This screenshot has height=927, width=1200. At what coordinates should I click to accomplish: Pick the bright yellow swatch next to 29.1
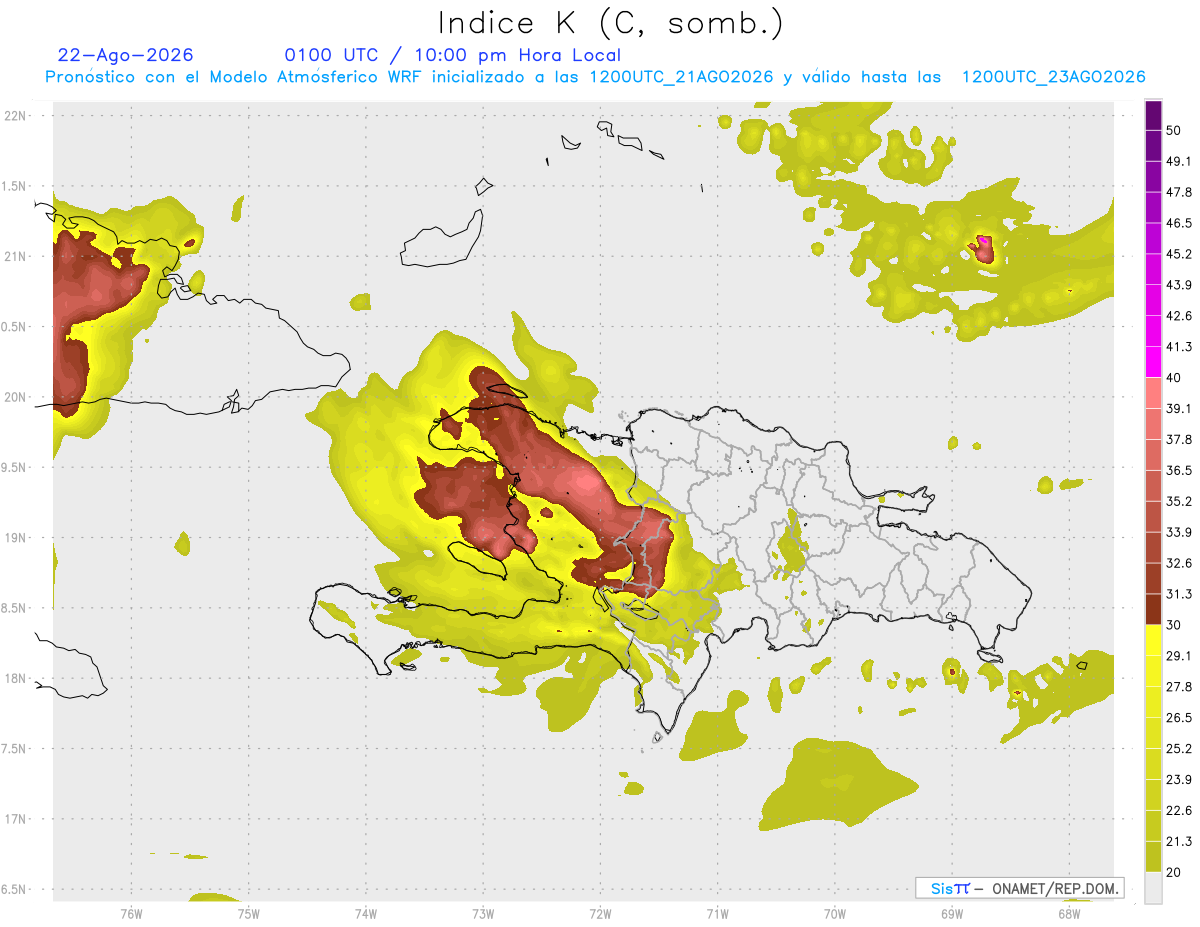(1153, 641)
